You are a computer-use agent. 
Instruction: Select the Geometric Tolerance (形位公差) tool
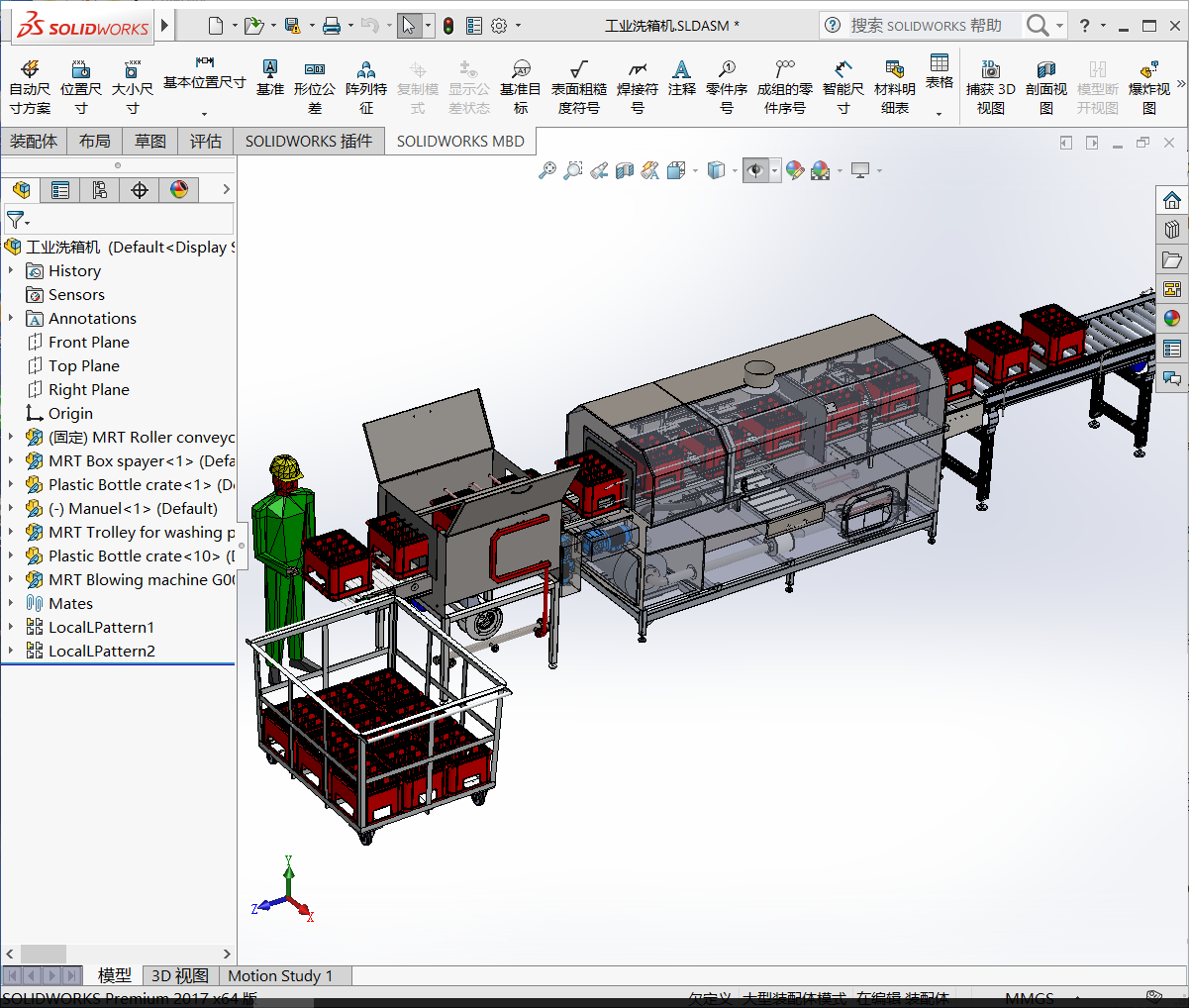(315, 86)
